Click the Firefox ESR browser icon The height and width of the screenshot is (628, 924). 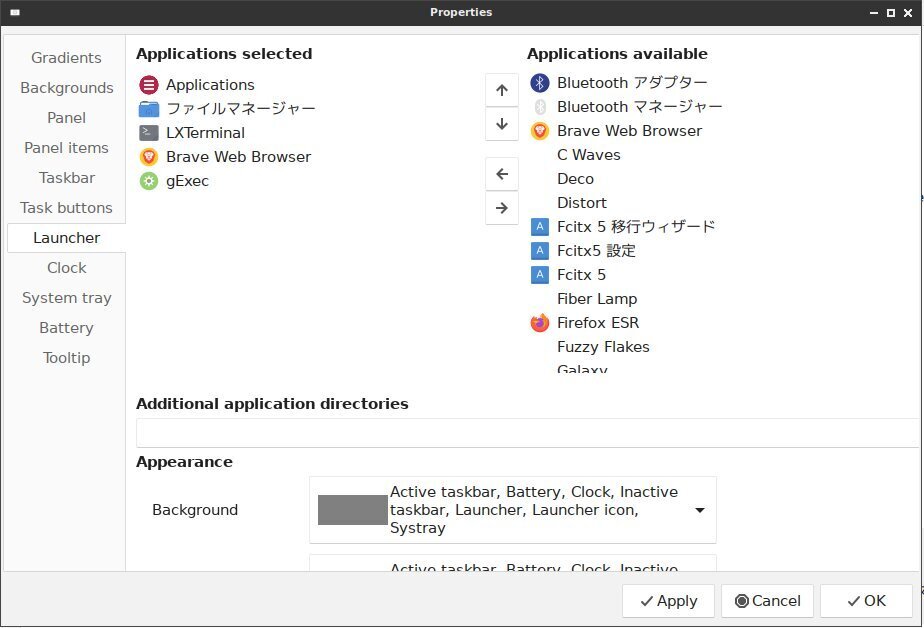pyautogui.click(x=539, y=323)
